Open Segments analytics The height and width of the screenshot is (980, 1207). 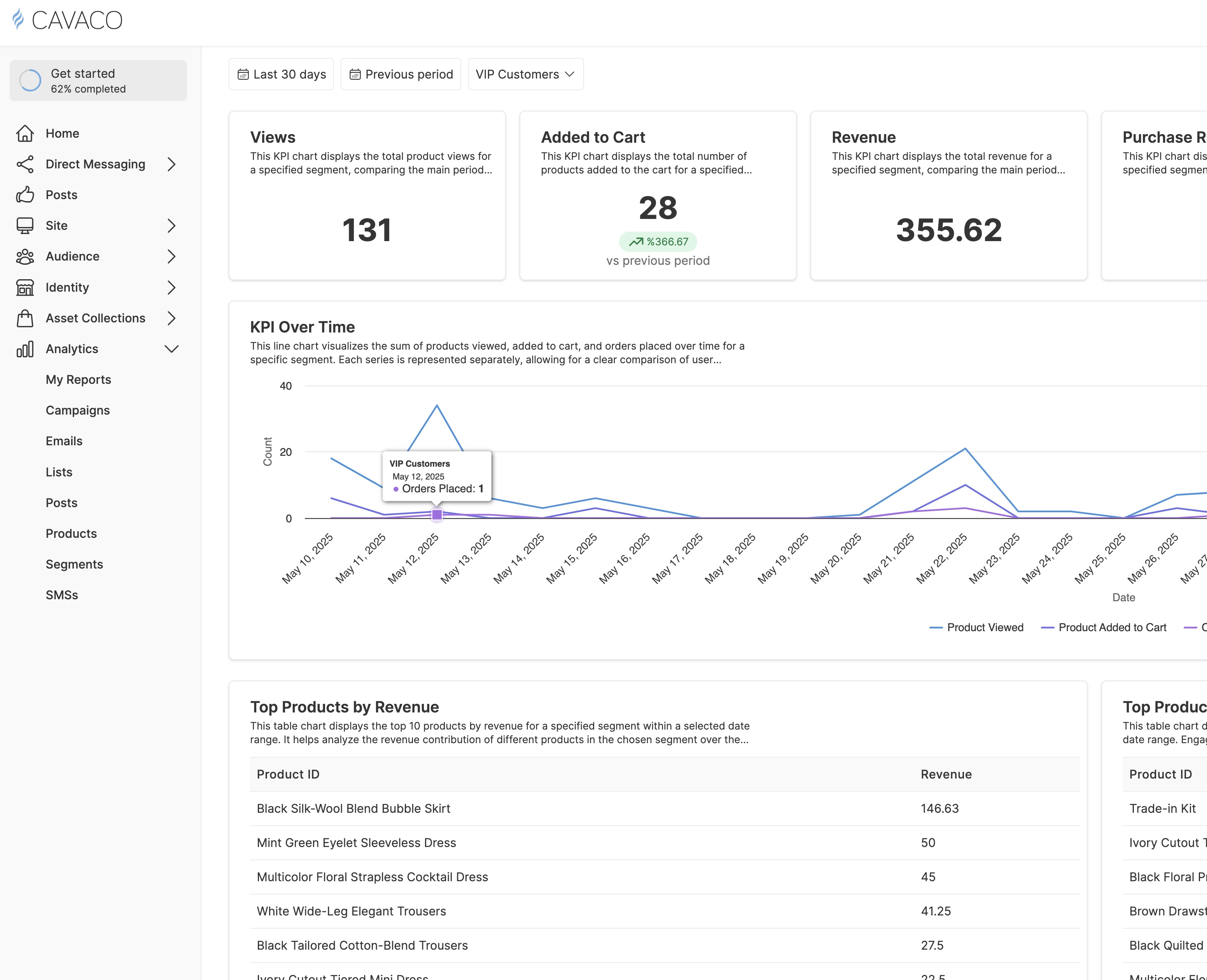click(75, 564)
